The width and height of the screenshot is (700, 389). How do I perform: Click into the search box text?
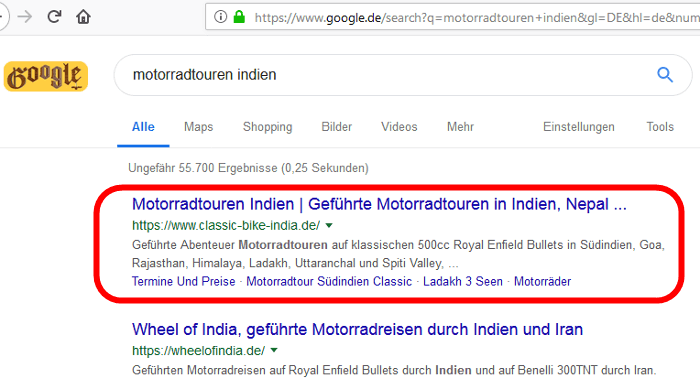click(x=204, y=75)
